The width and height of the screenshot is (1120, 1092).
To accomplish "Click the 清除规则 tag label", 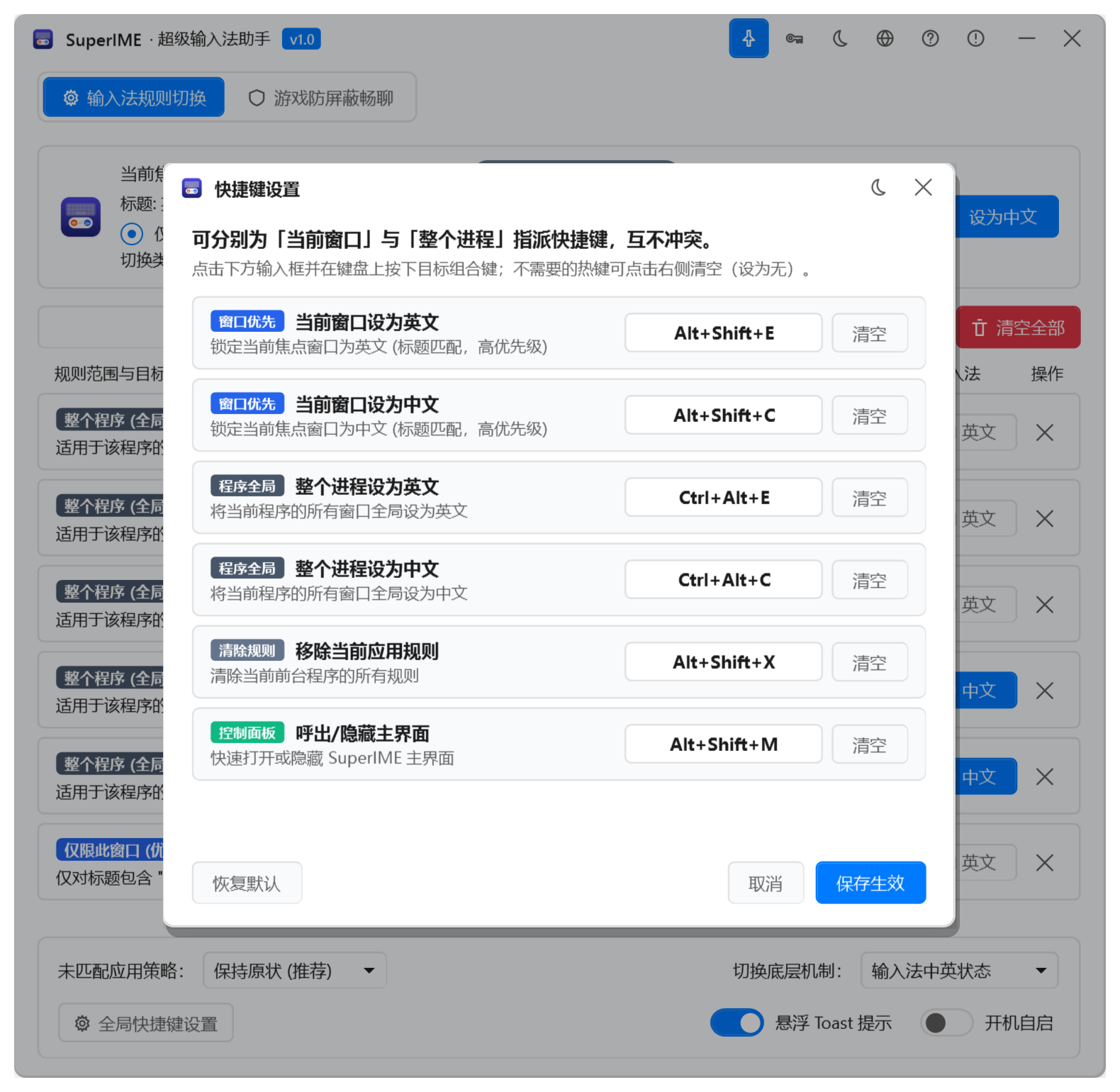I will point(247,650).
